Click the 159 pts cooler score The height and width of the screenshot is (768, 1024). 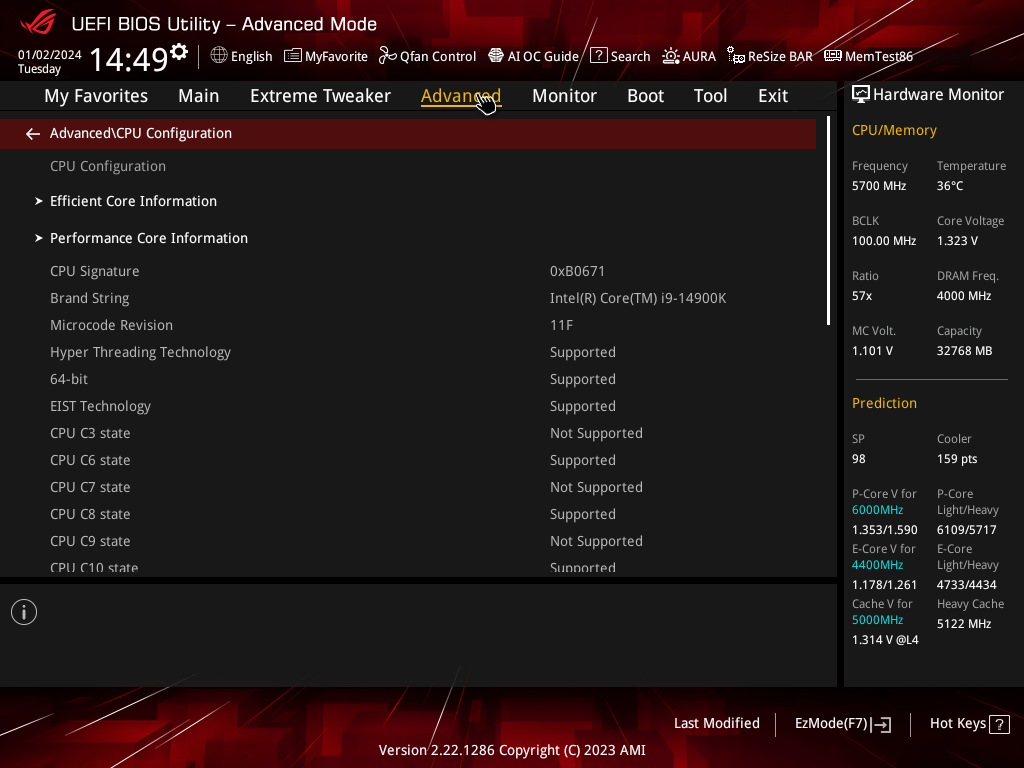coord(957,459)
